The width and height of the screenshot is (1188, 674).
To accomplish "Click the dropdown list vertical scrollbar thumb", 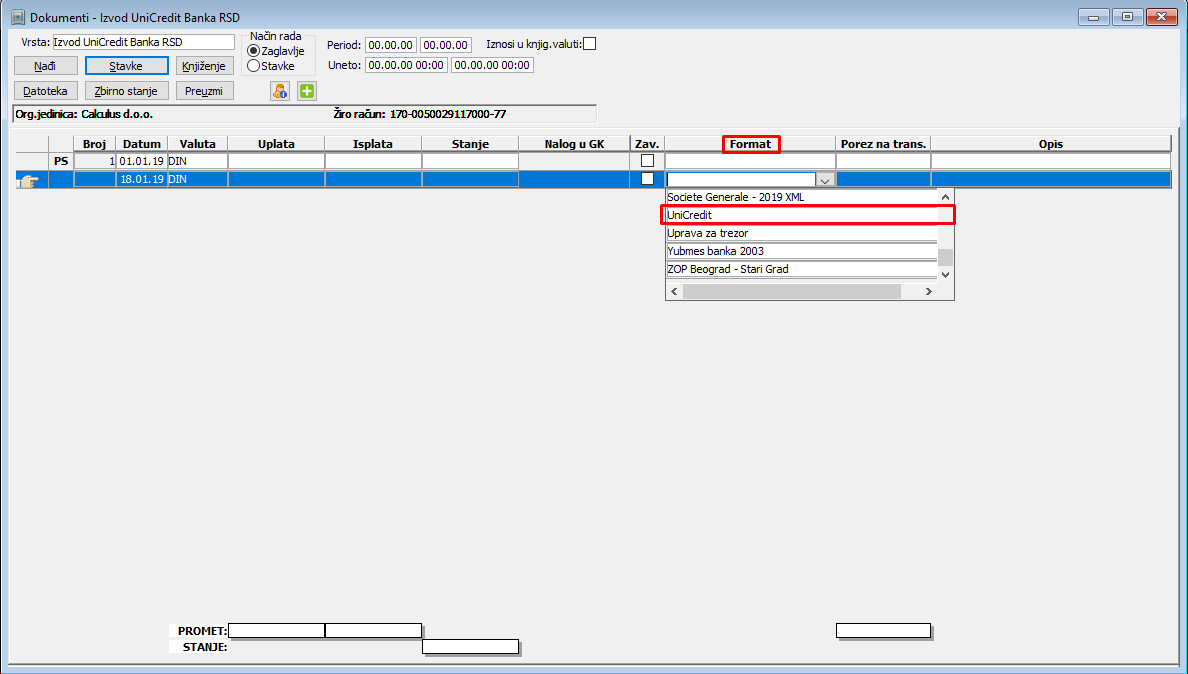I will 946,257.
